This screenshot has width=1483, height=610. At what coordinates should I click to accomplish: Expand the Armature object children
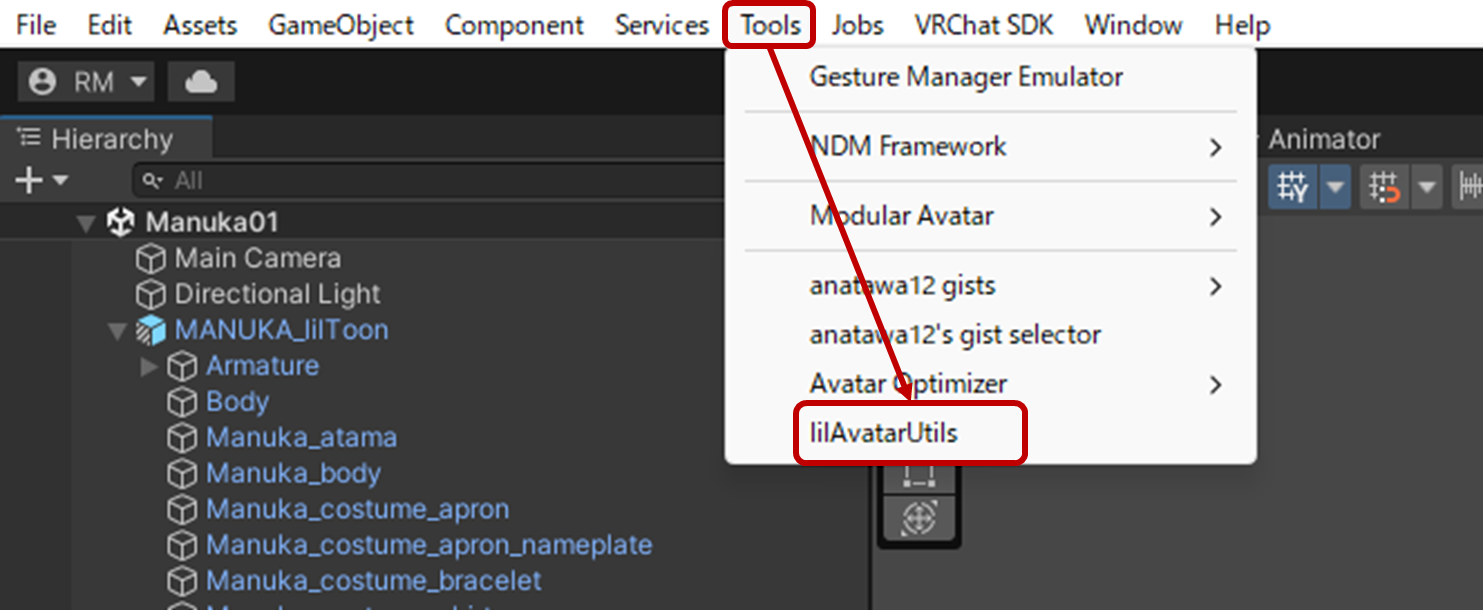point(149,367)
